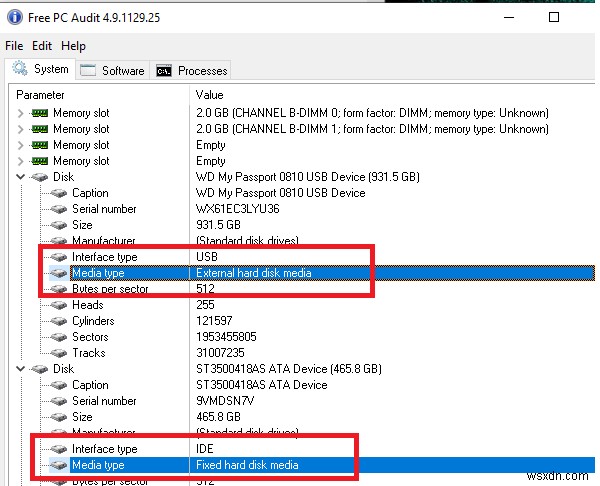
Task: Click drive icon next to 931.5 GB Size
Action: tap(59, 225)
